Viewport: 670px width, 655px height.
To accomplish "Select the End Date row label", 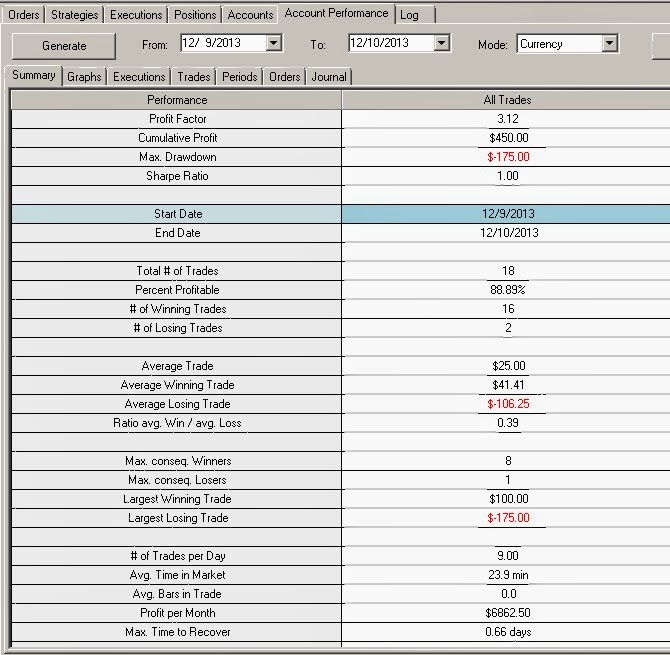I will (x=178, y=233).
